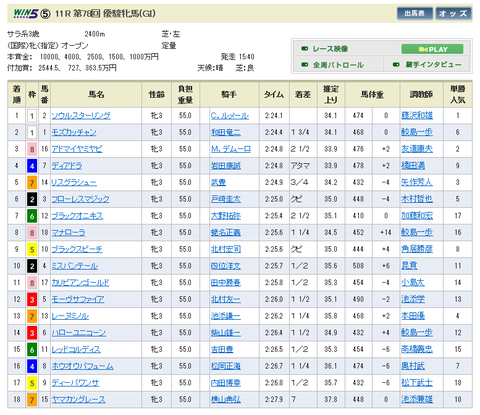Click the green PLAY video button

432,49
